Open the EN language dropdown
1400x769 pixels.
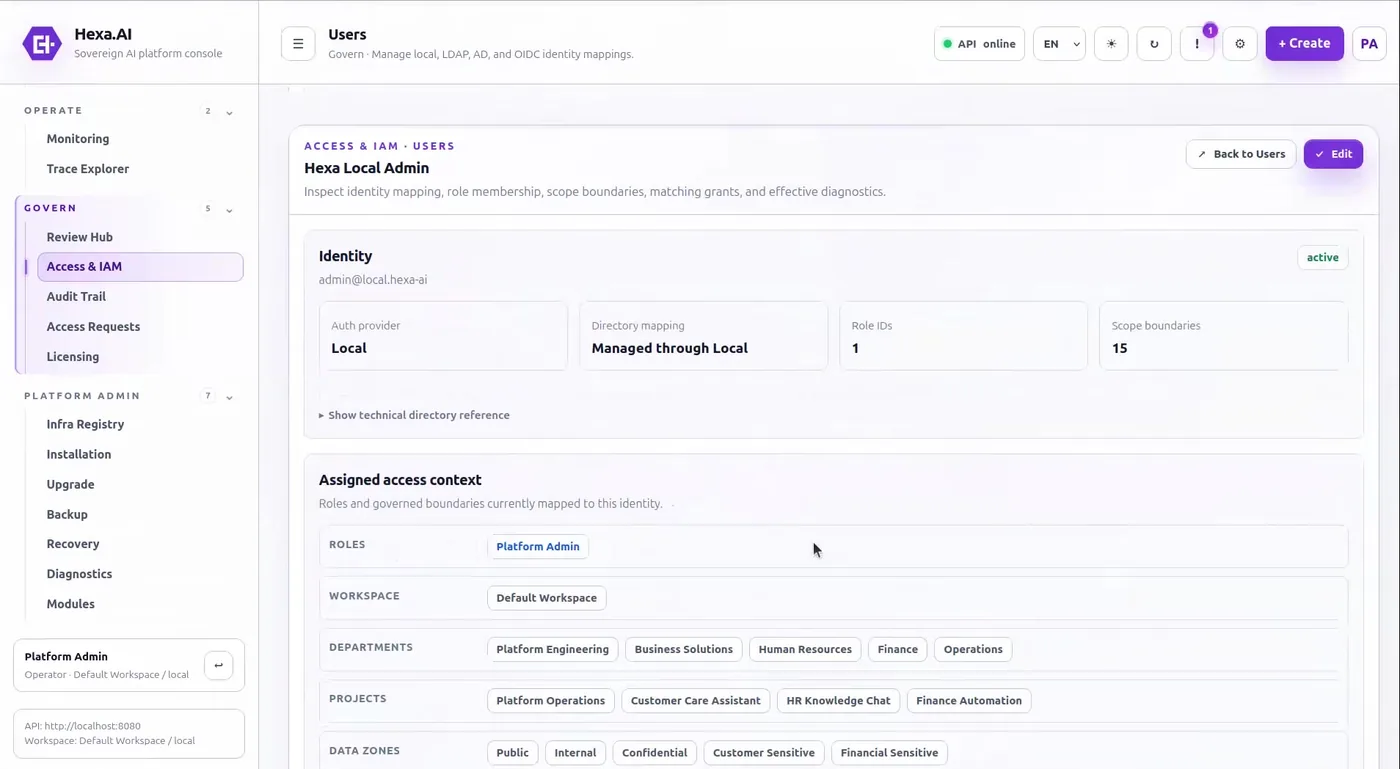click(1059, 44)
